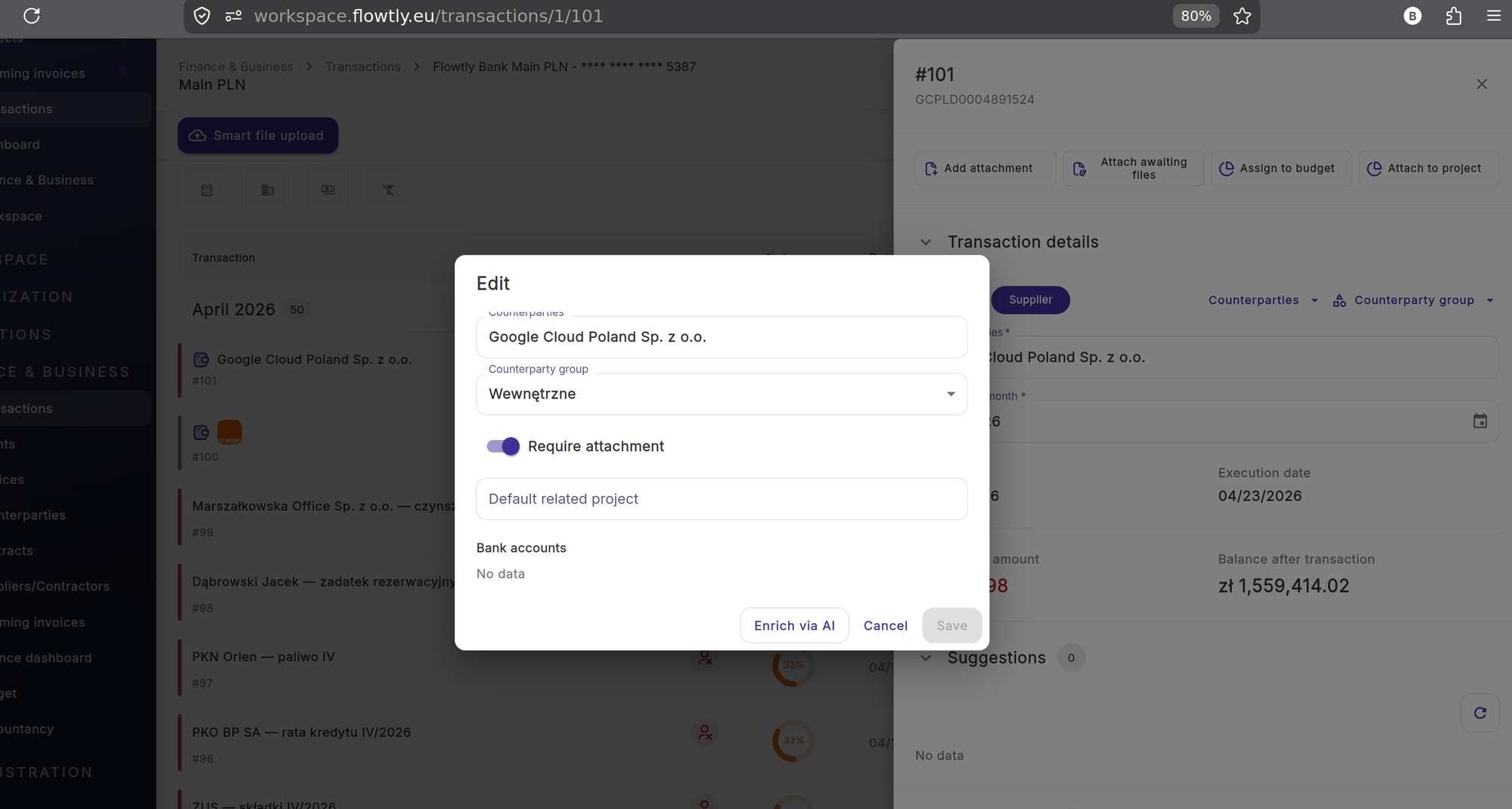Close the #101 transaction side panel
The image size is (1512, 809).
click(1482, 84)
